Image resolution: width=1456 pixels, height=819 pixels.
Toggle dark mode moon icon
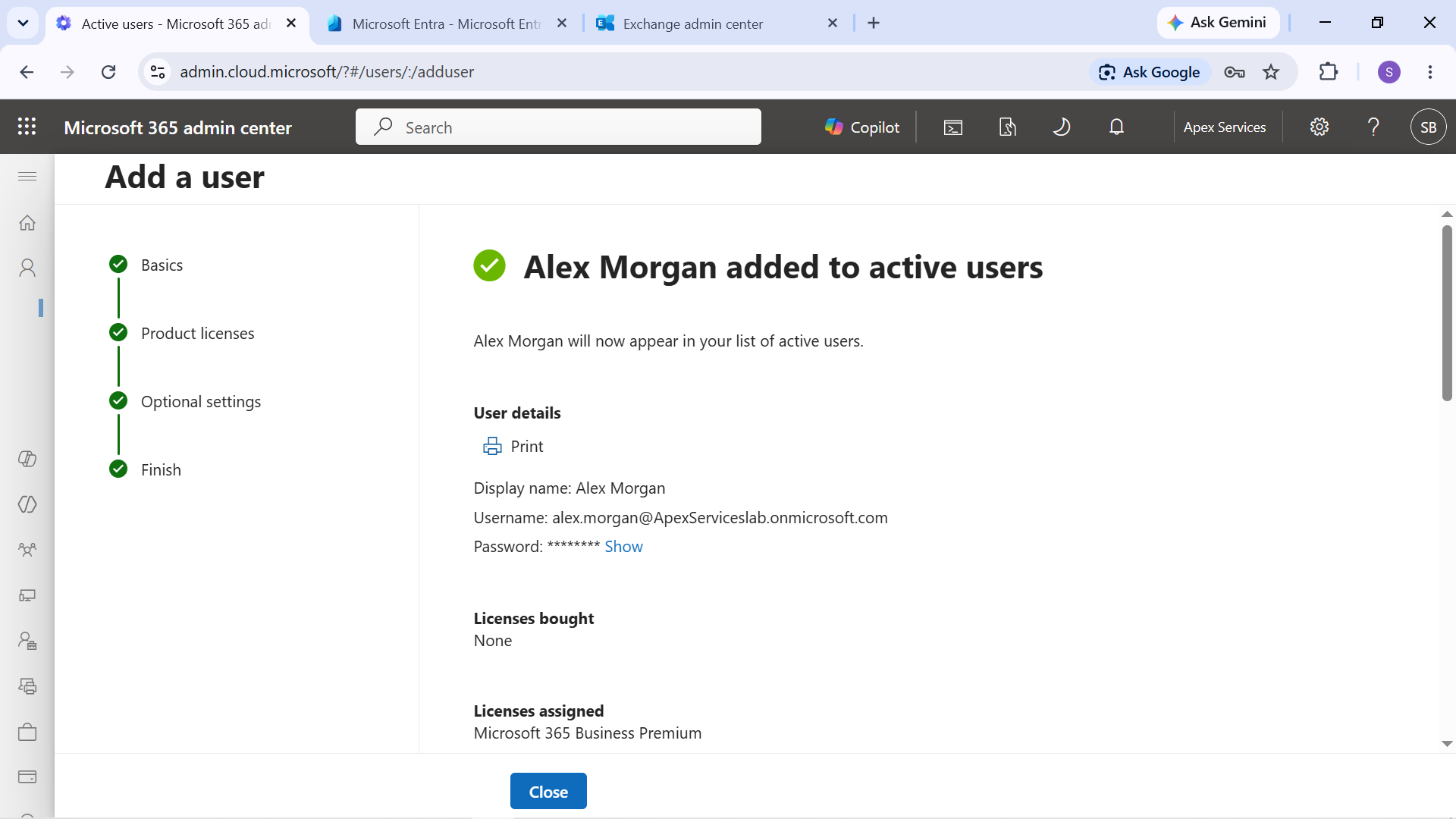pos(1062,127)
